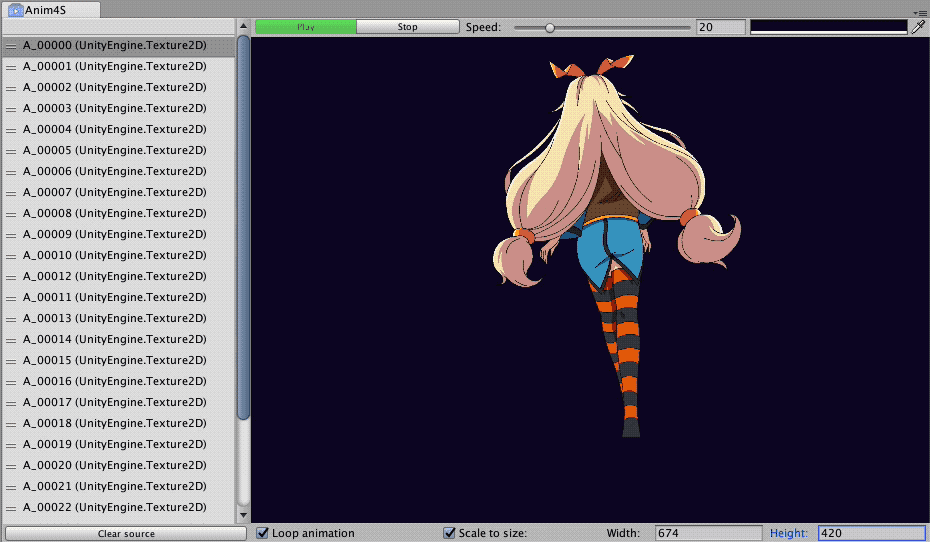This screenshot has width=930, height=542.
Task: Click the Speed label
Action: click(483, 27)
